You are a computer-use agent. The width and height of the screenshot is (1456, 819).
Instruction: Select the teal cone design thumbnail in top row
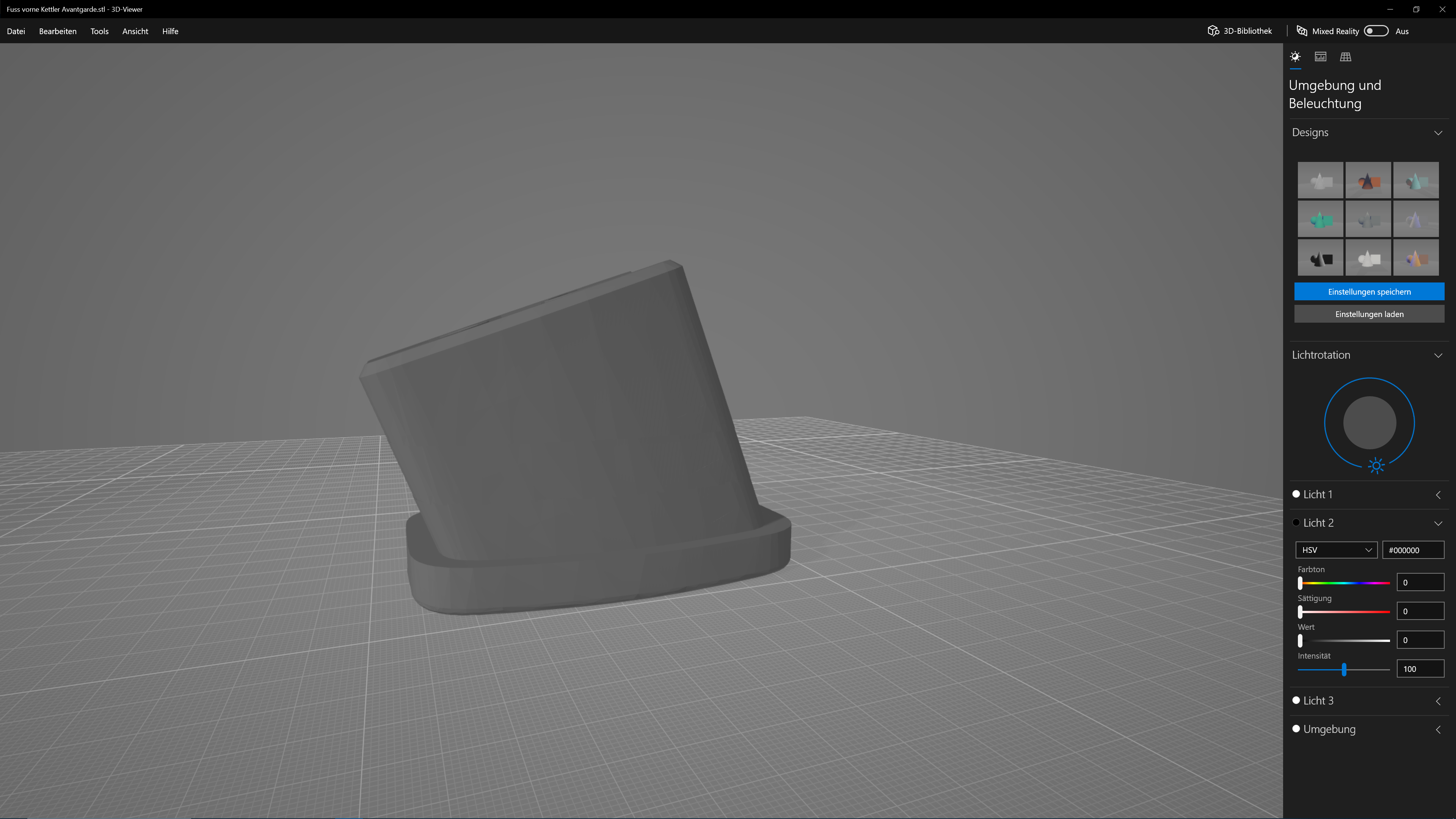[x=1416, y=180]
